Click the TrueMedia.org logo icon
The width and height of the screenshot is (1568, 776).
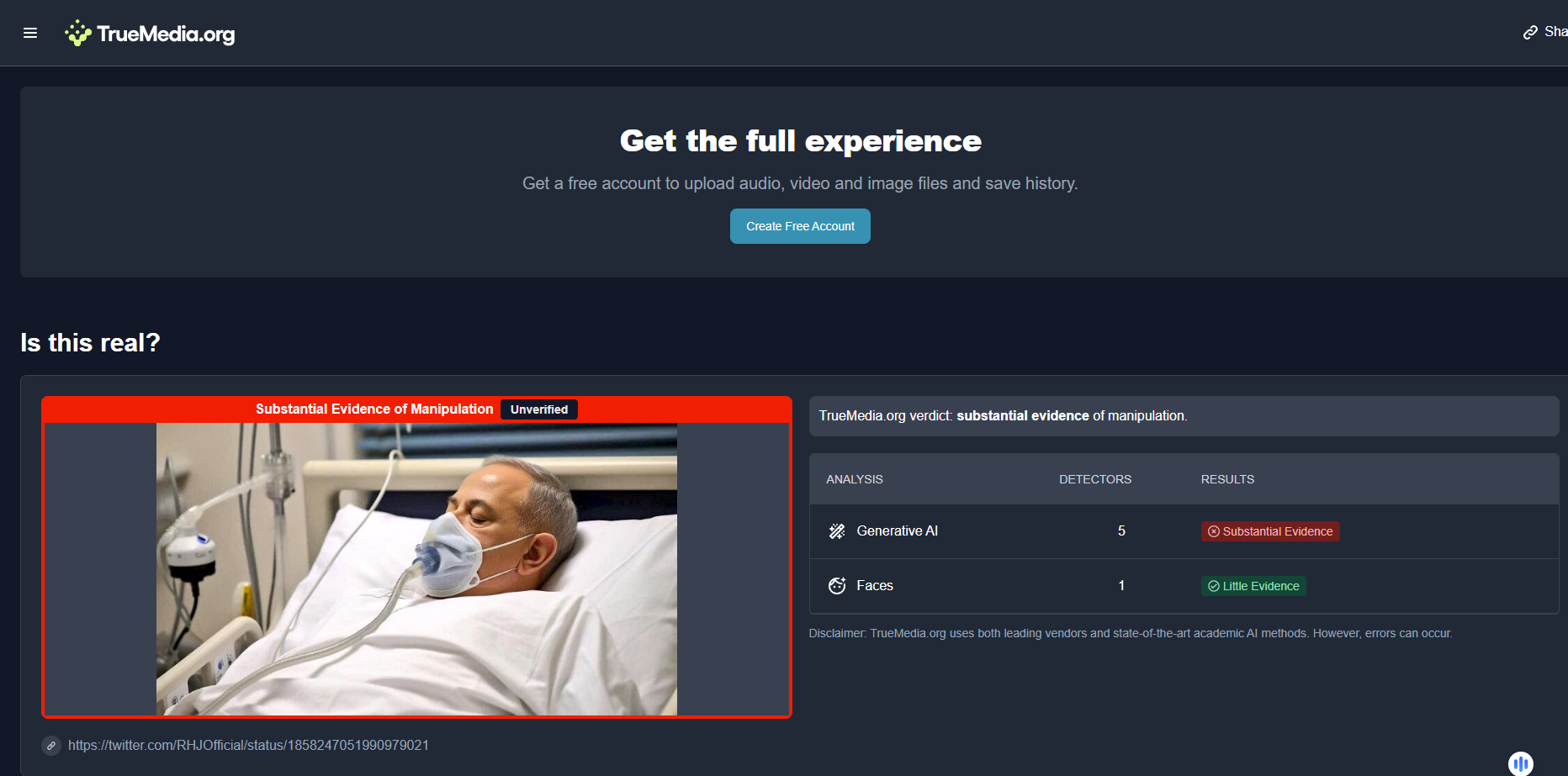(77, 33)
